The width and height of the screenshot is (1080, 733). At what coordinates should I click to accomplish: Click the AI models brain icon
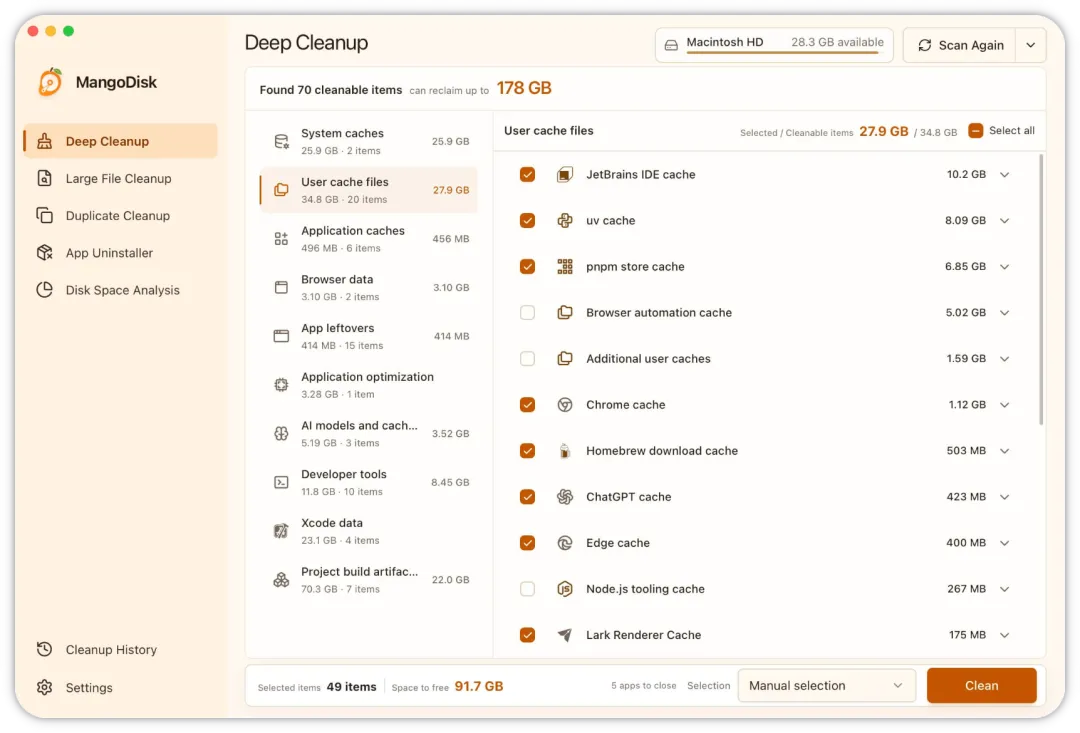[281, 433]
